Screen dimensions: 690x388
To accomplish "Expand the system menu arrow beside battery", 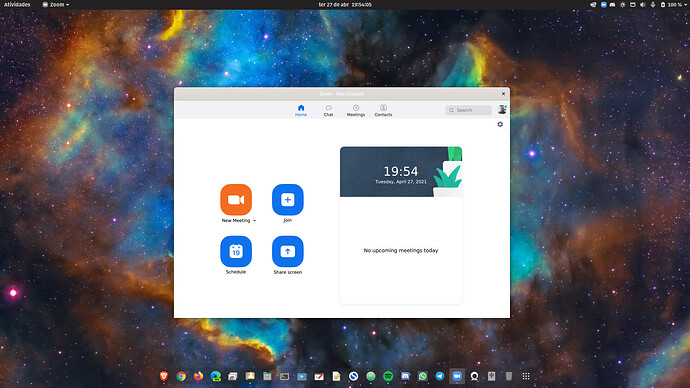I will click(x=686, y=4).
